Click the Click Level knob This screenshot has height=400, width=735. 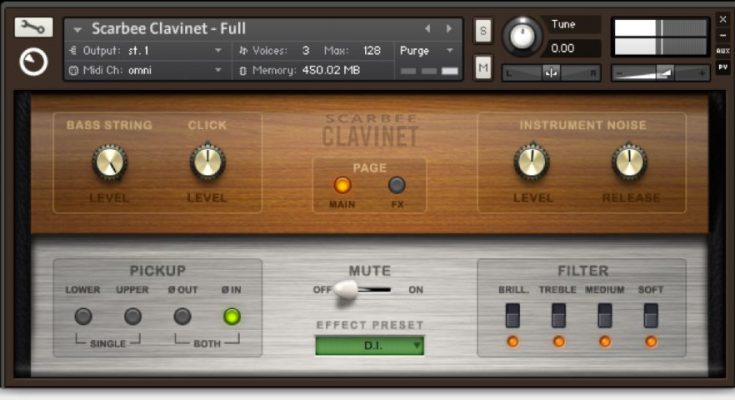coord(207,162)
